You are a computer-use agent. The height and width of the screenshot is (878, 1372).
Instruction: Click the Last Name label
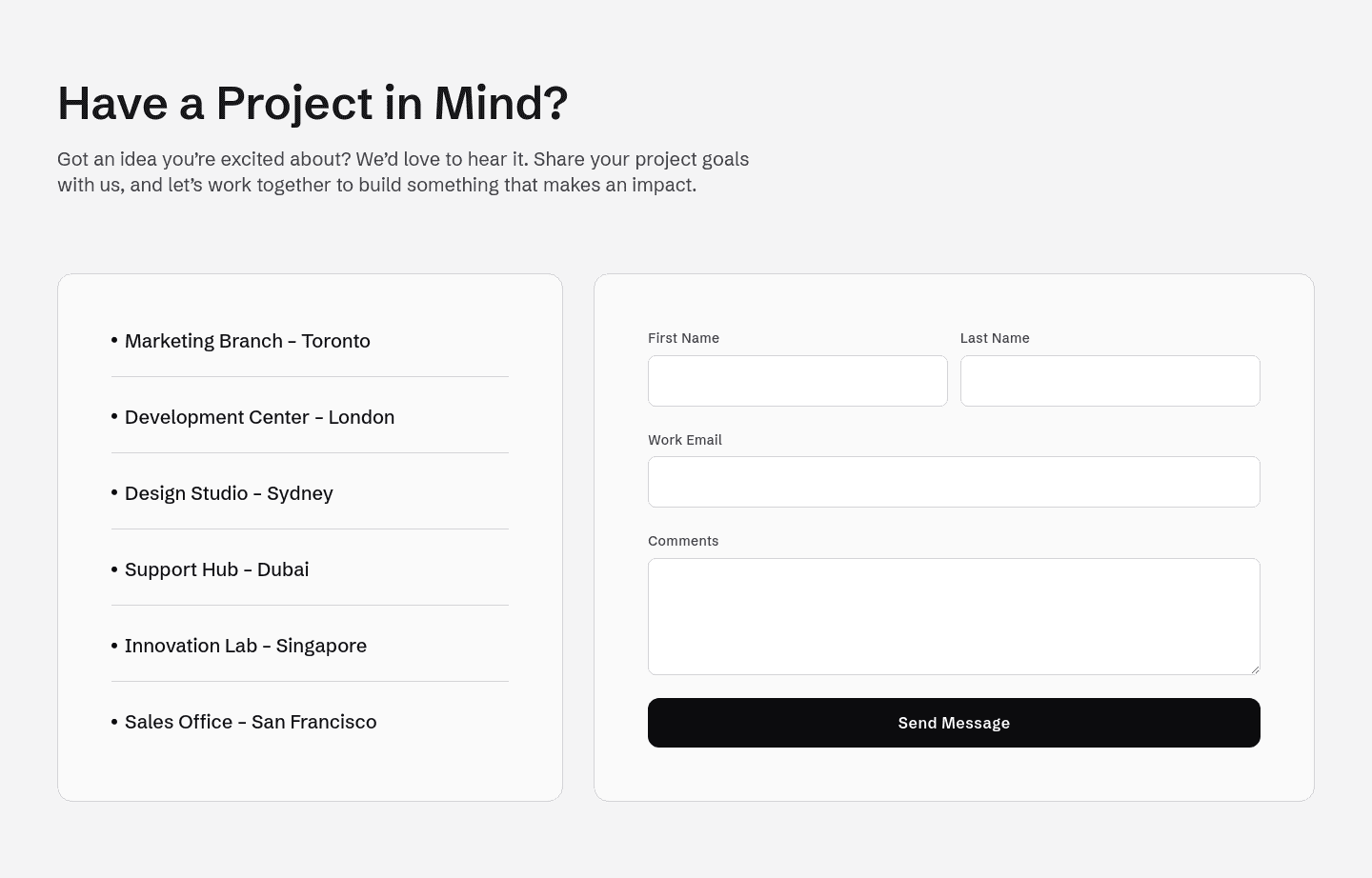point(995,338)
